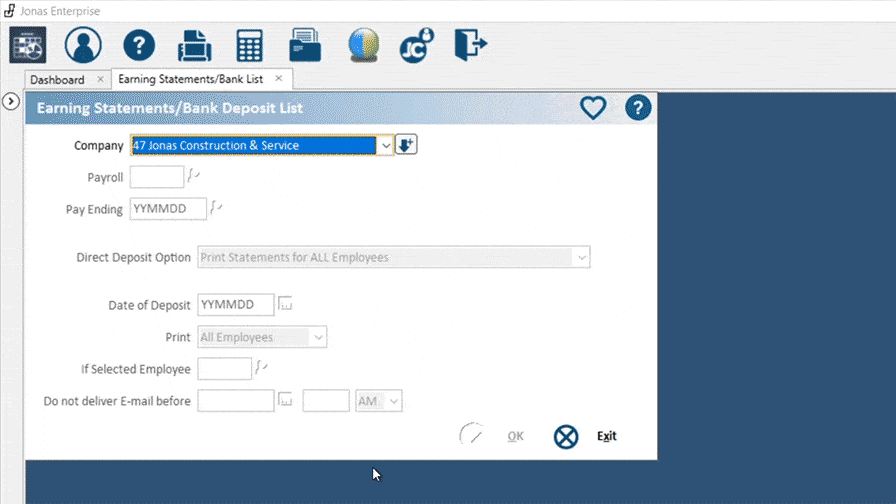Image resolution: width=896 pixels, height=504 pixels.
Task: Click the file folder documents toolbar icon
Action: [x=305, y=45]
